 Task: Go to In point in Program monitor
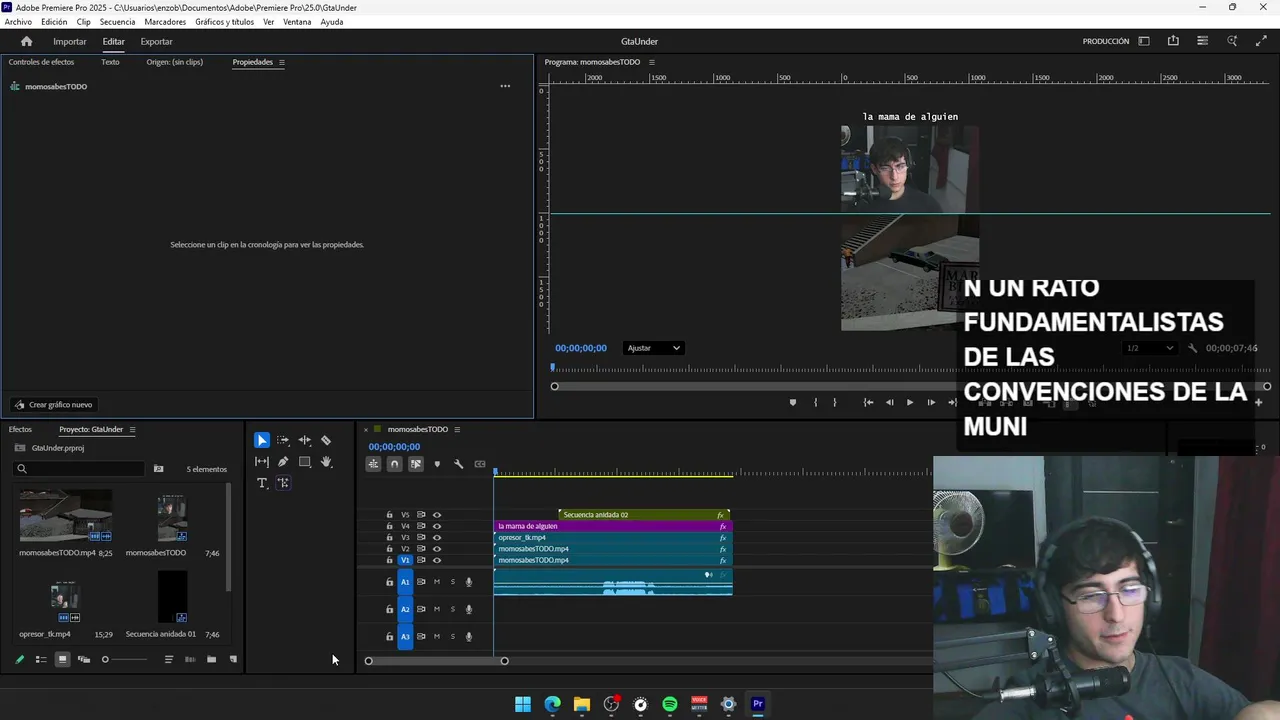tap(868, 402)
